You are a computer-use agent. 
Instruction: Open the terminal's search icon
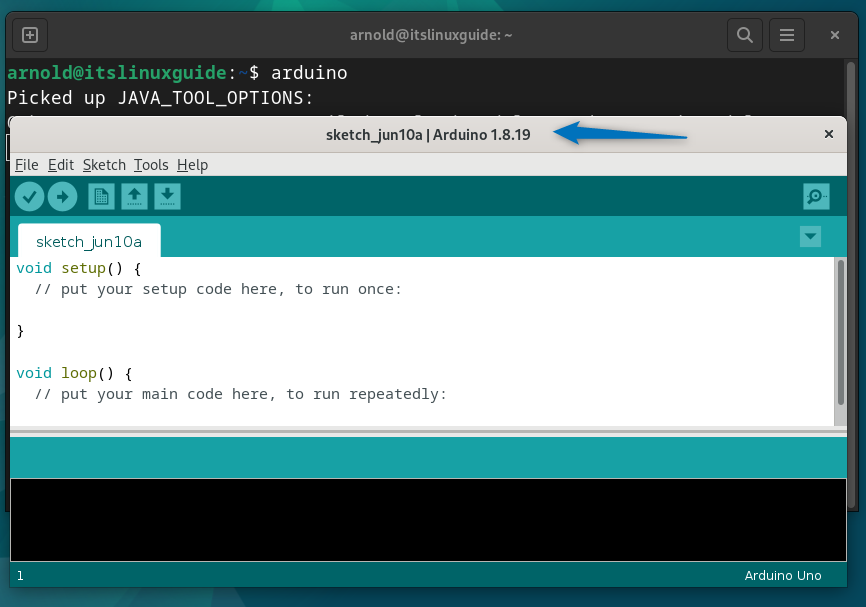pos(744,34)
